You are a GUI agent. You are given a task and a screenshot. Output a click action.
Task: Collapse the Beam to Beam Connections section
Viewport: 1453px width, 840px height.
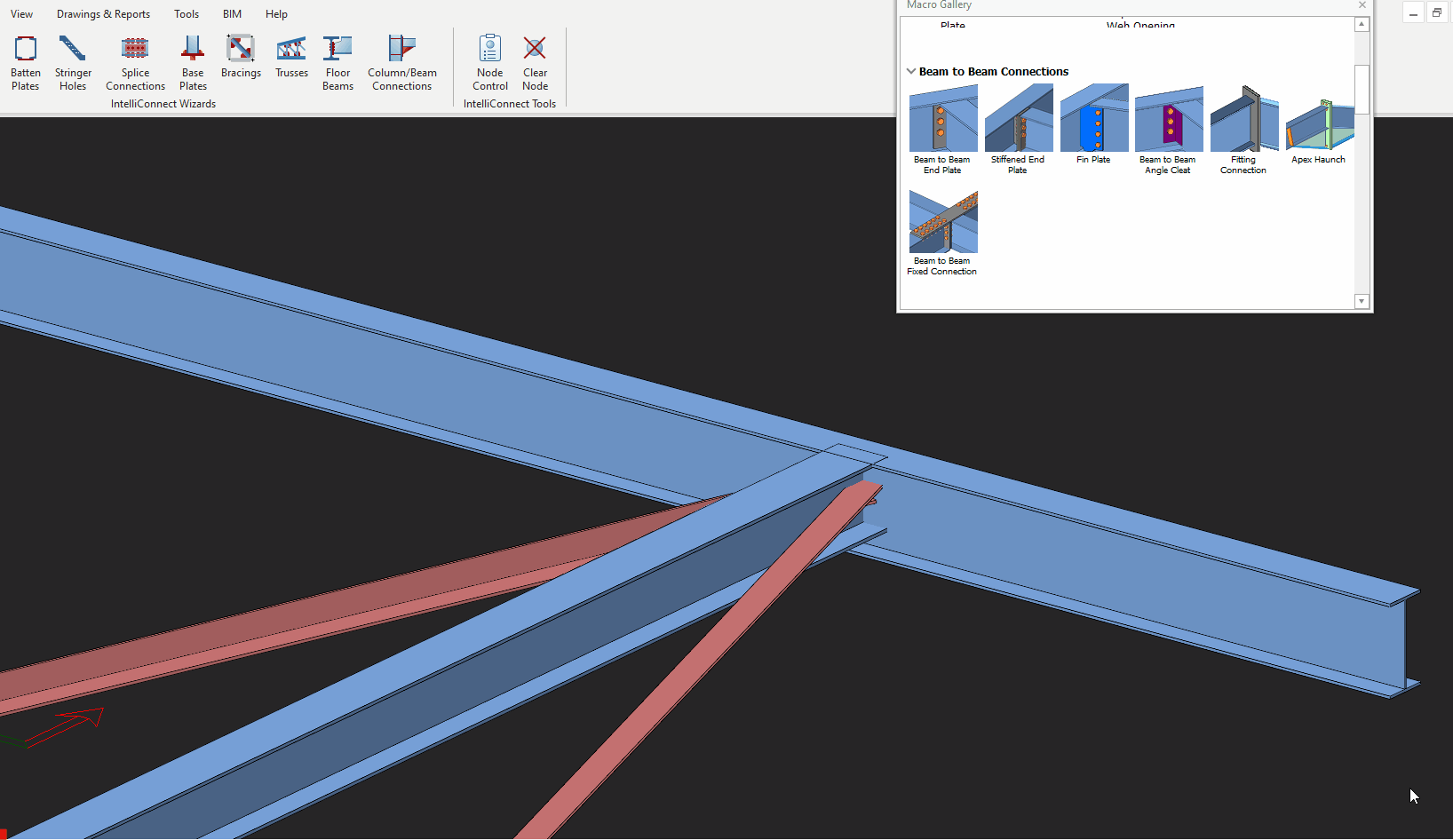pos(911,72)
